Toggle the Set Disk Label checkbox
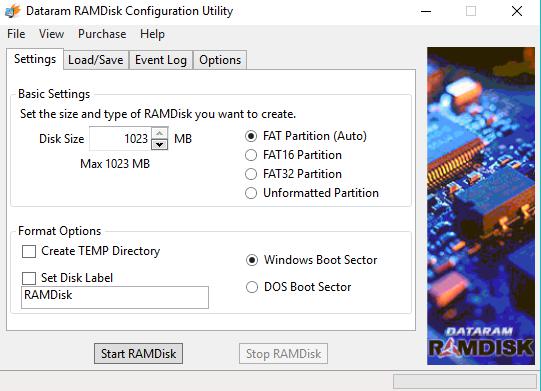The height and width of the screenshot is (391, 541). pyautogui.click(x=29, y=278)
